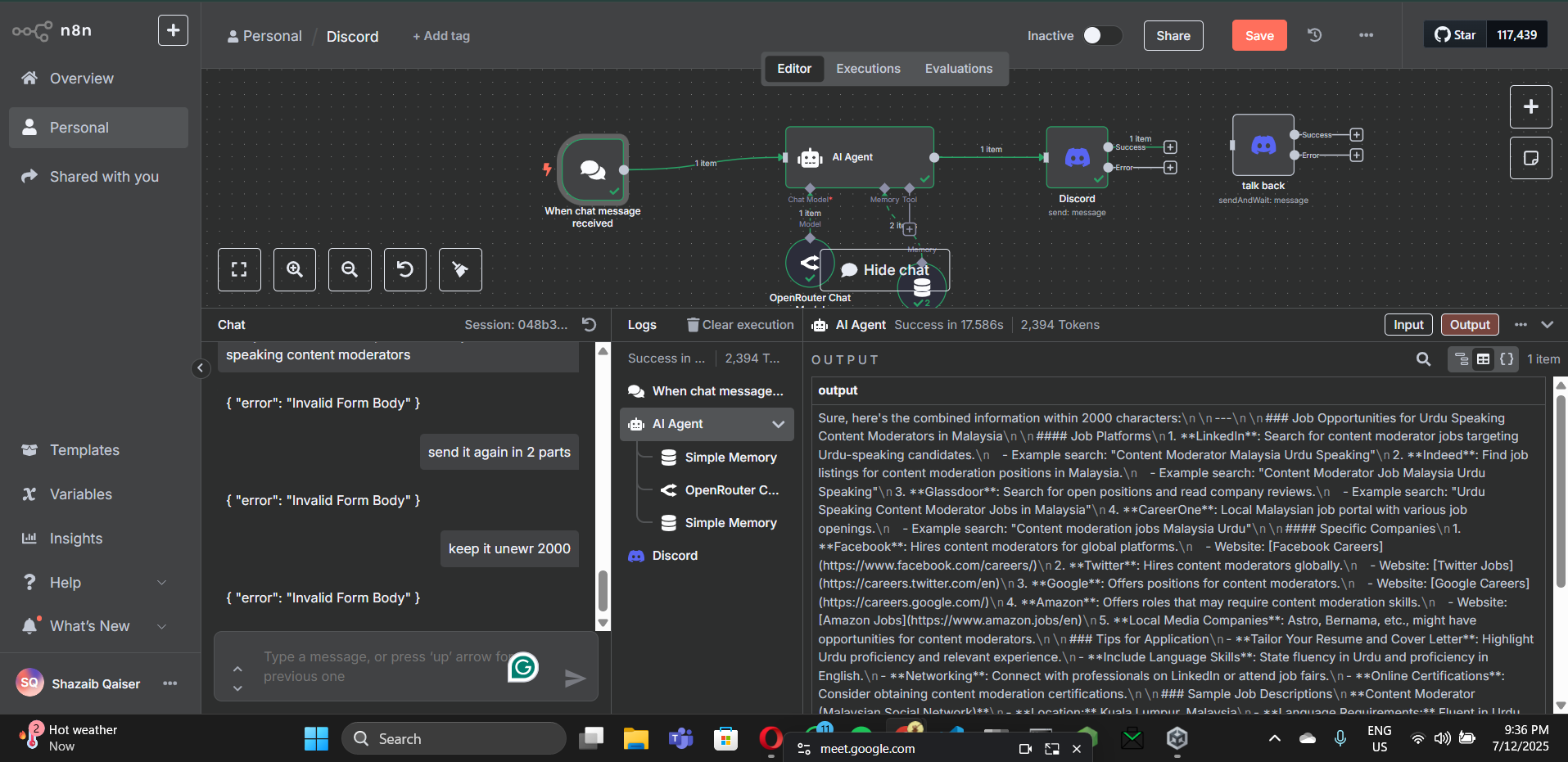The image size is (1568, 762).
Task: Click the output panel scrollbar
Action: pos(1561,491)
